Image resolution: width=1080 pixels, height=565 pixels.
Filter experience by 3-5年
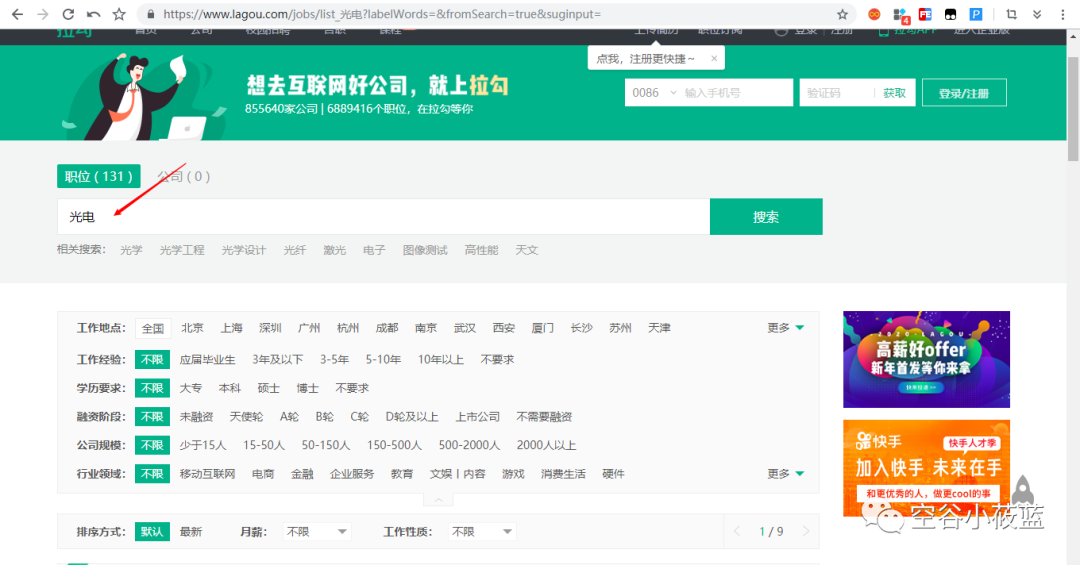pos(334,360)
